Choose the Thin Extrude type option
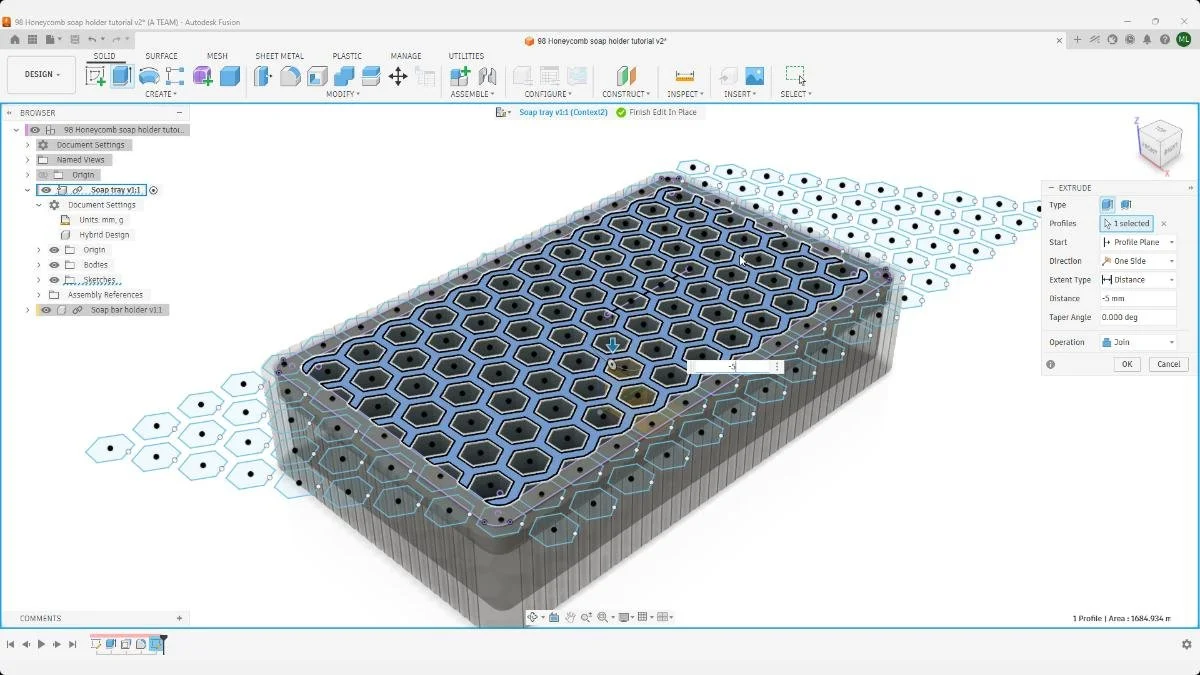1200x675 pixels. [x=1126, y=205]
